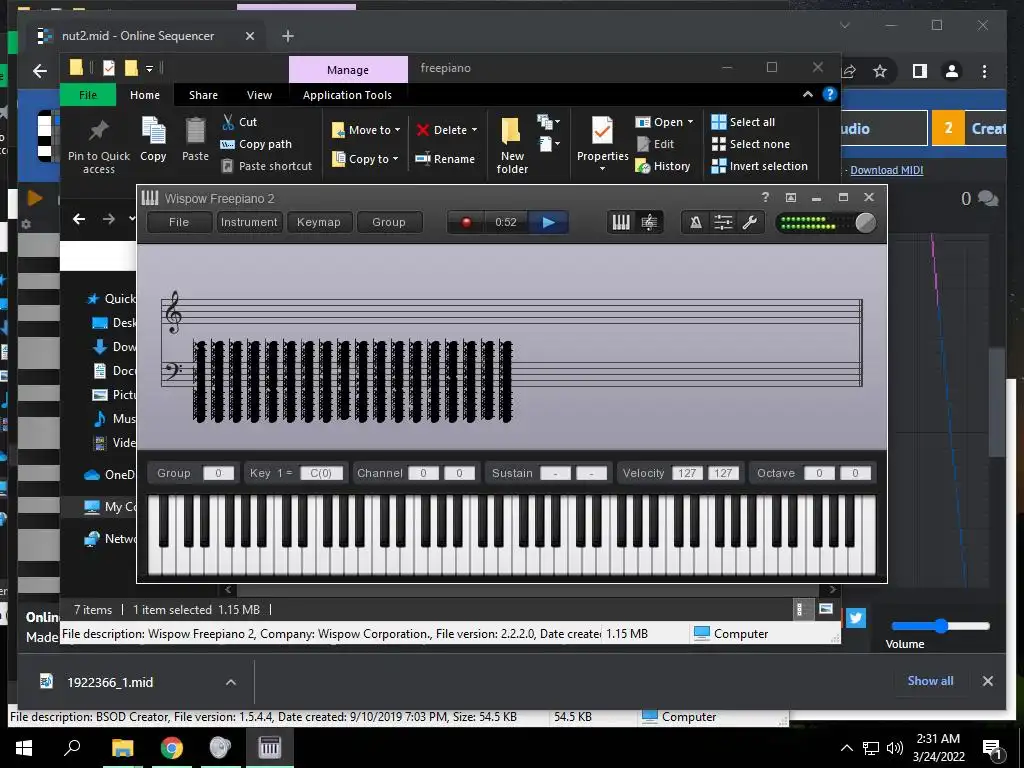Click Pin to Quick access
This screenshot has width=1024, height=768.
(x=99, y=146)
